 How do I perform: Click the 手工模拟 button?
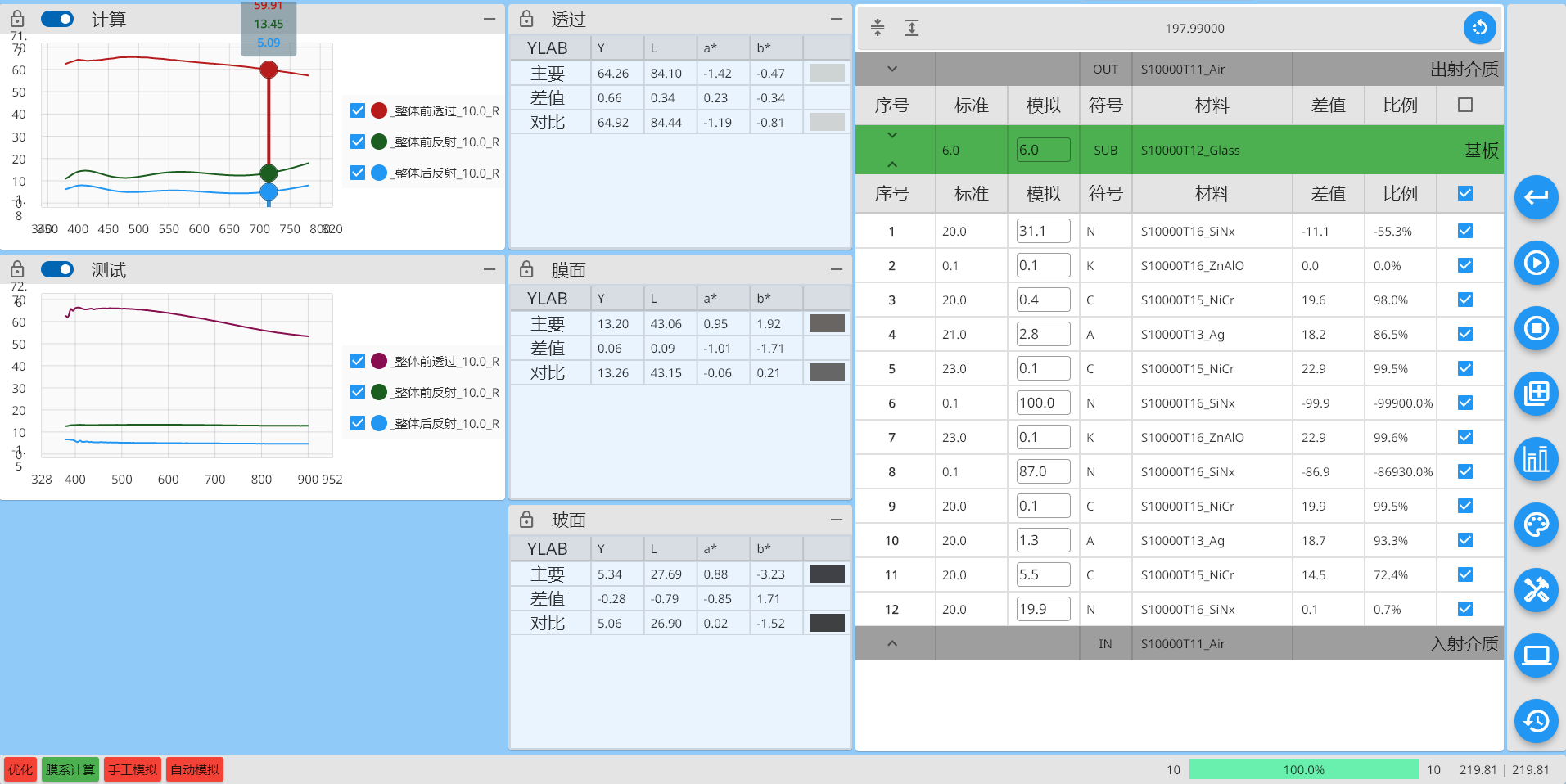coord(132,768)
